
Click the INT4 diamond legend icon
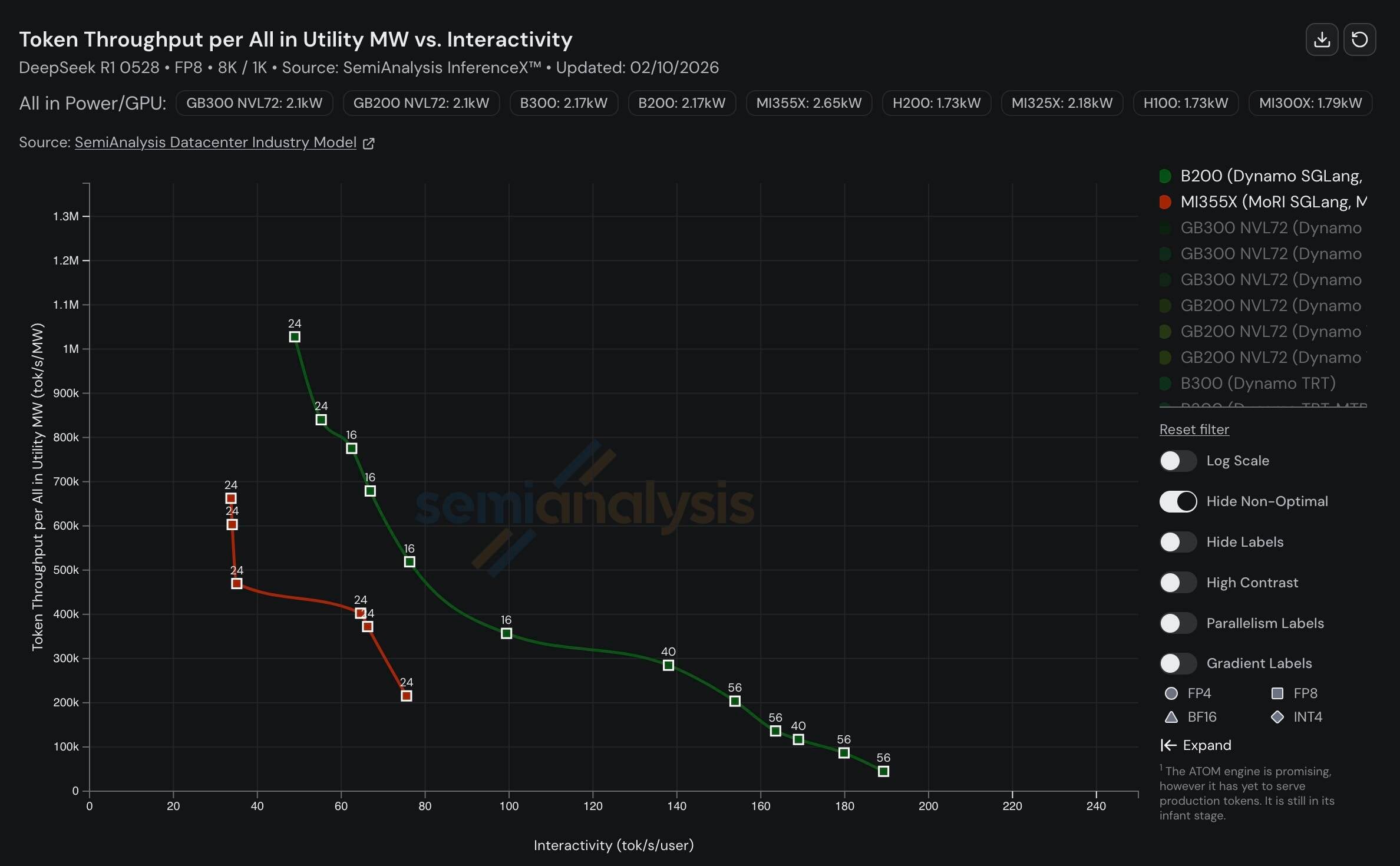click(x=1277, y=717)
